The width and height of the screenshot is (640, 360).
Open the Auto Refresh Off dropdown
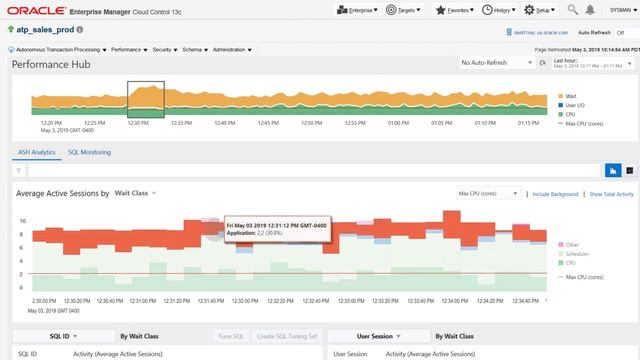pos(626,33)
